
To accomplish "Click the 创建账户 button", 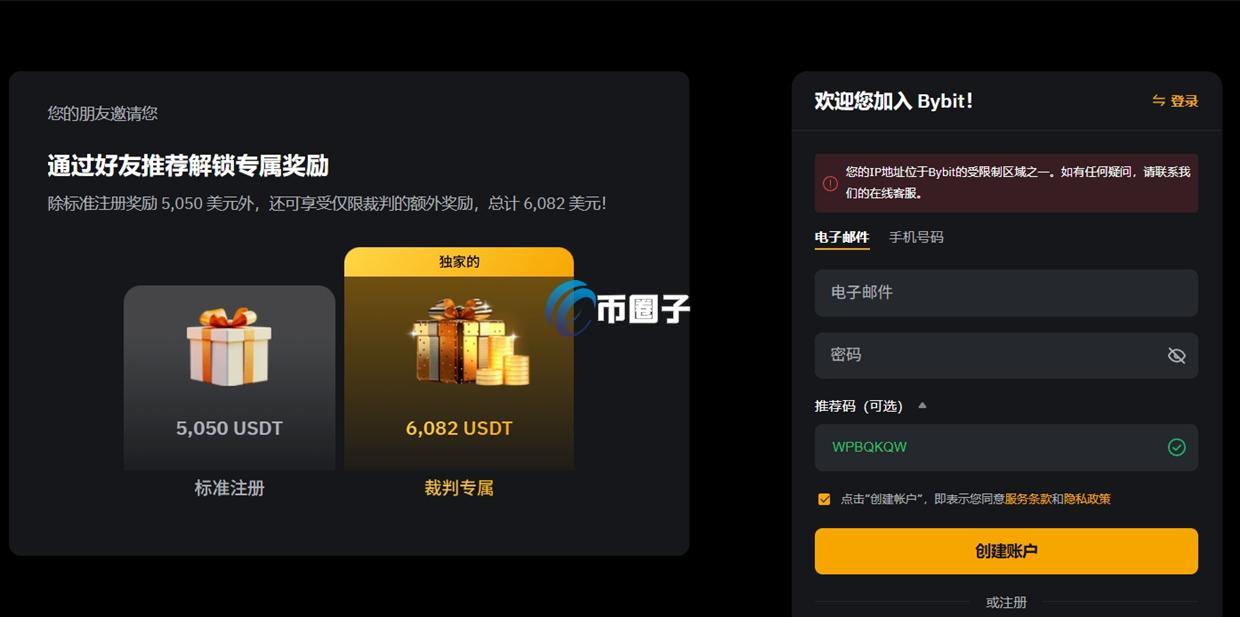I will pos(1006,551).
